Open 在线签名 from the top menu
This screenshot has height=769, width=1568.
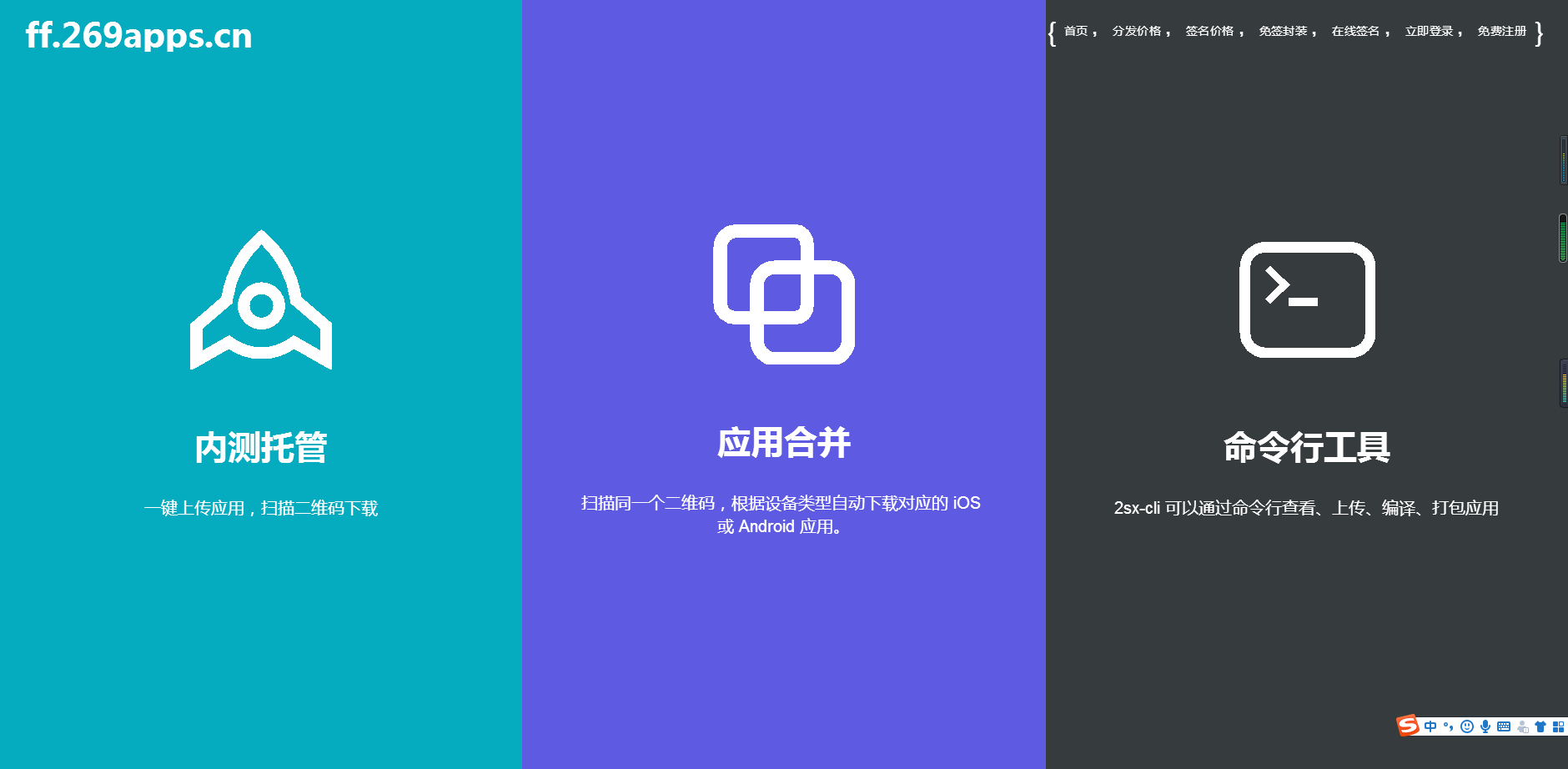[x=1355, y=32]
